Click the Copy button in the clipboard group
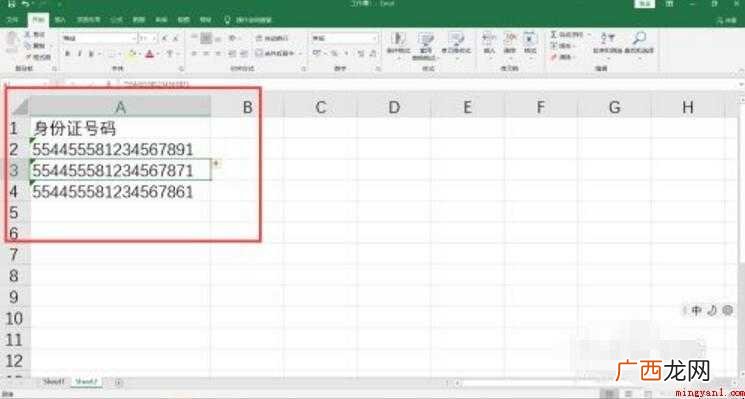The height and width of the screenshot is (399, 745). point(34,46)
